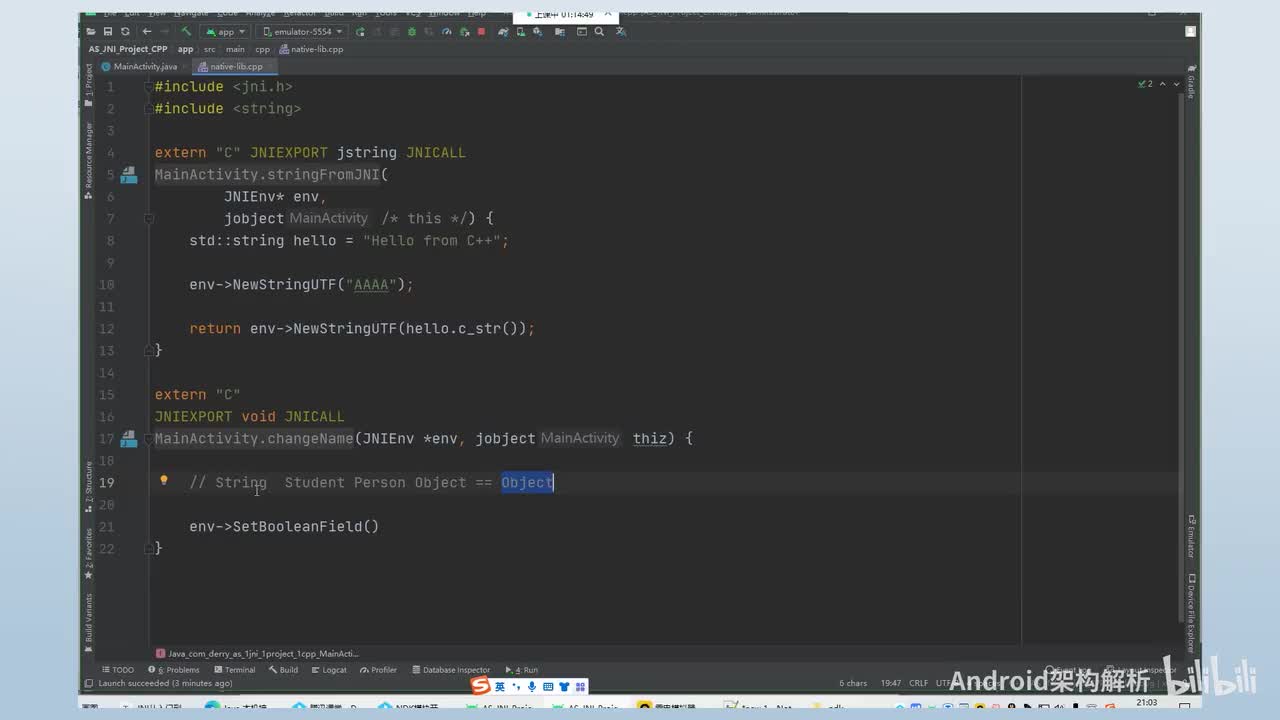Navigate back with the left arrow
Viewport: 1280px width, 720px height.
[x=147, y=32]
